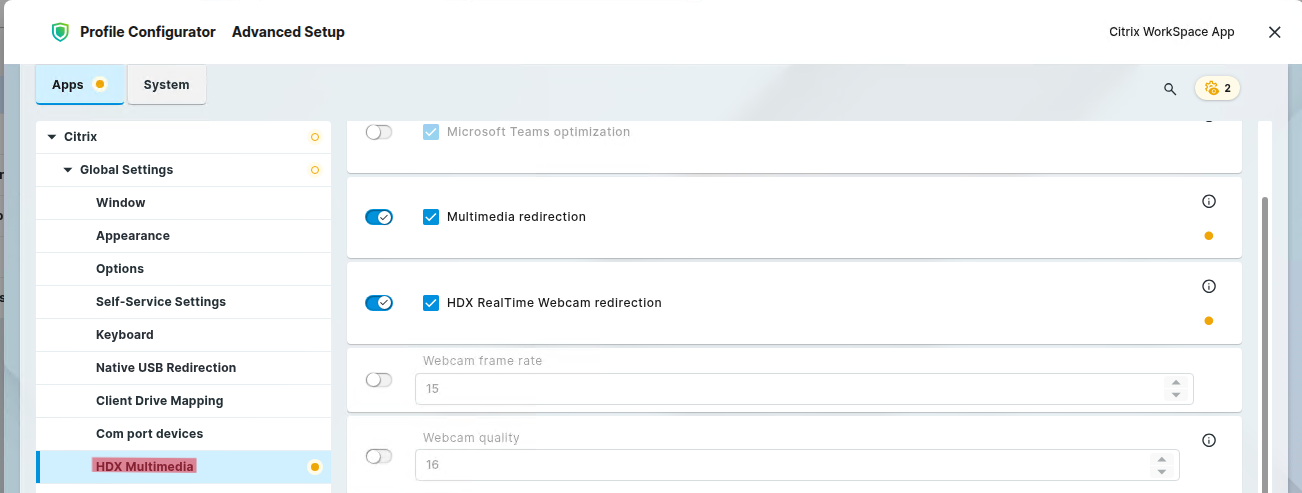Click orange change indicator for Multimedia redirection
The height and width of the screenshot is (493, 1302).
click(x=1208, y=236)
